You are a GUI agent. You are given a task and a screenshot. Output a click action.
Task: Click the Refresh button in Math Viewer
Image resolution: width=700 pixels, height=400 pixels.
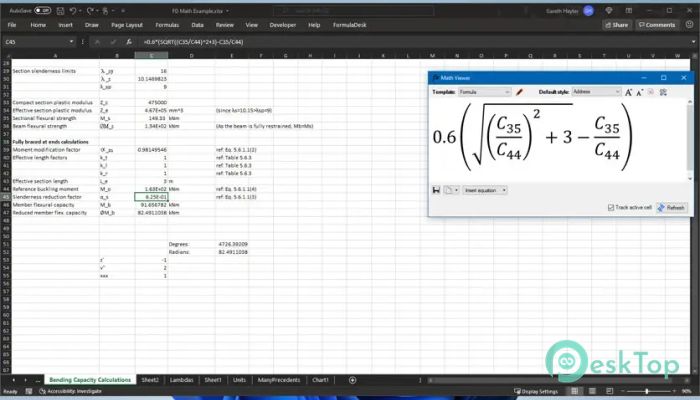[672, 208]
